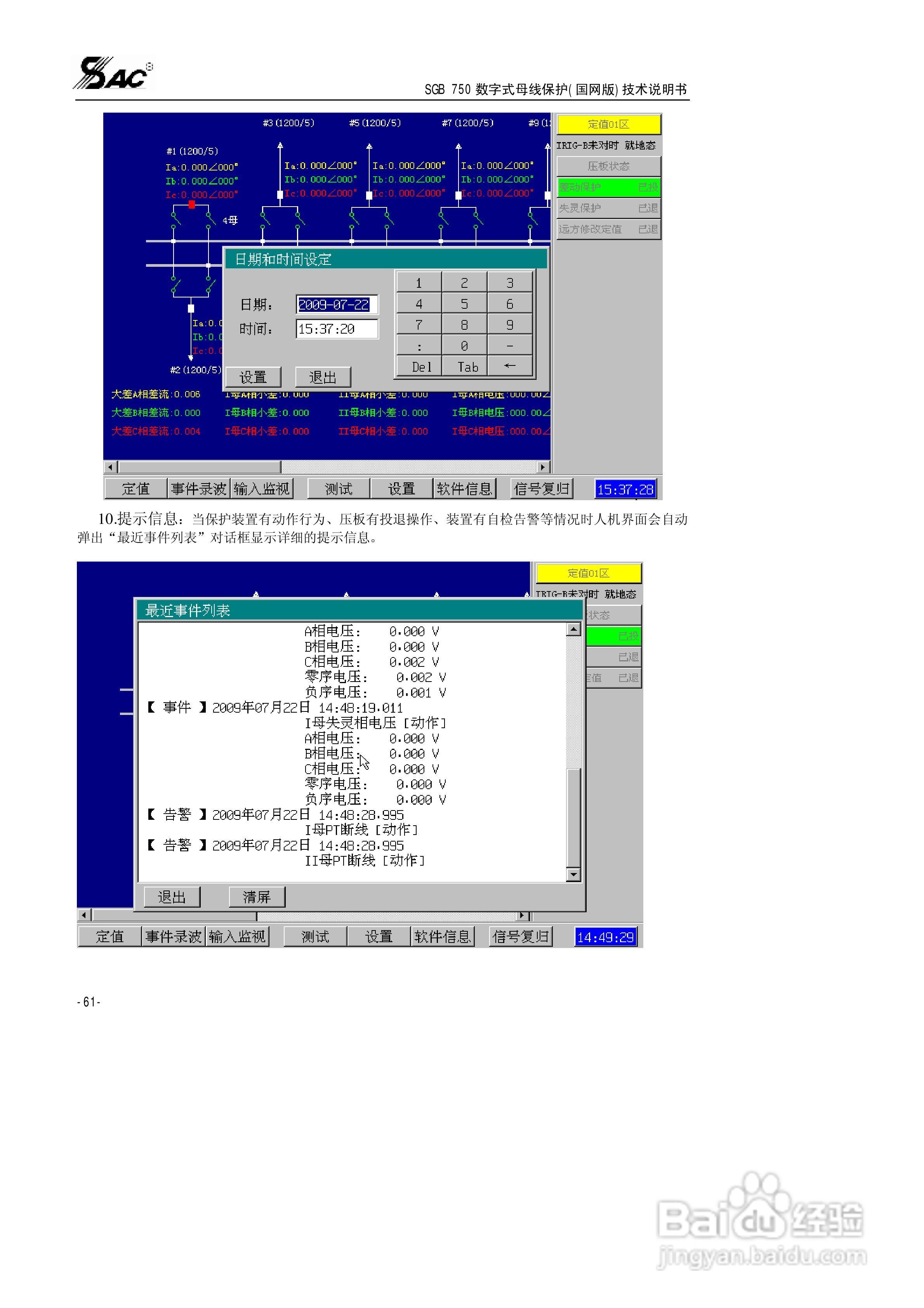924x1308 pixels.
Task: Open the yellow 定值01区 zone selector
Action: click(x=608, y=124)
